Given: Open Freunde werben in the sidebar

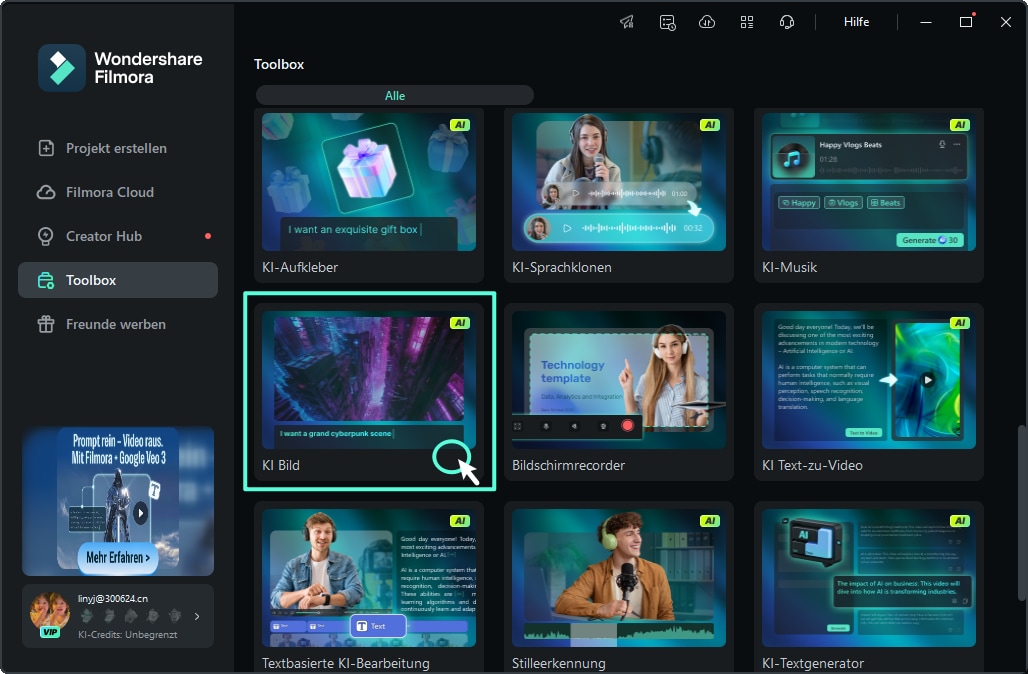Looking at the screenshot, I should (118, 324).
